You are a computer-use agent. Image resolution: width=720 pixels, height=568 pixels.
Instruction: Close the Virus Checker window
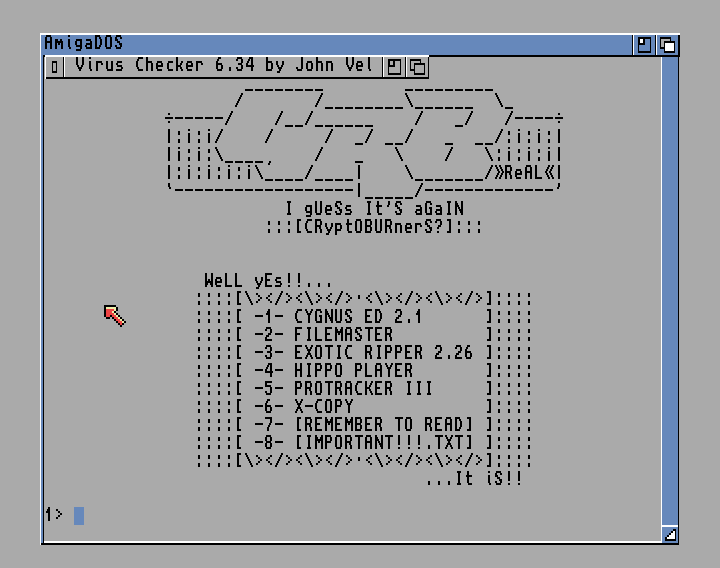click(55, 67)
